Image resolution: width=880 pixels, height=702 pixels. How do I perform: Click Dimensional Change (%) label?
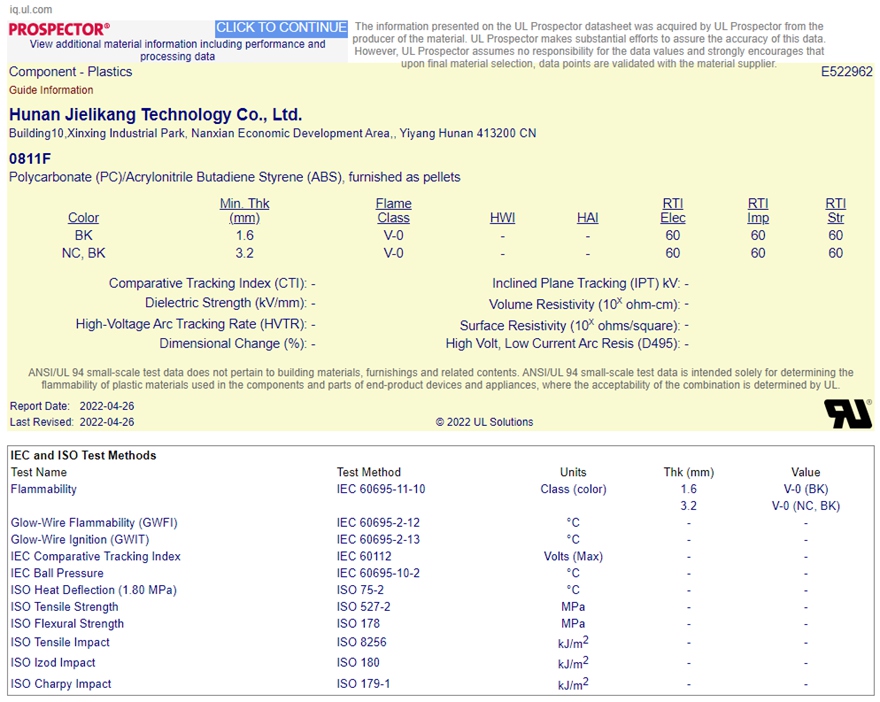tap(233, 343)
